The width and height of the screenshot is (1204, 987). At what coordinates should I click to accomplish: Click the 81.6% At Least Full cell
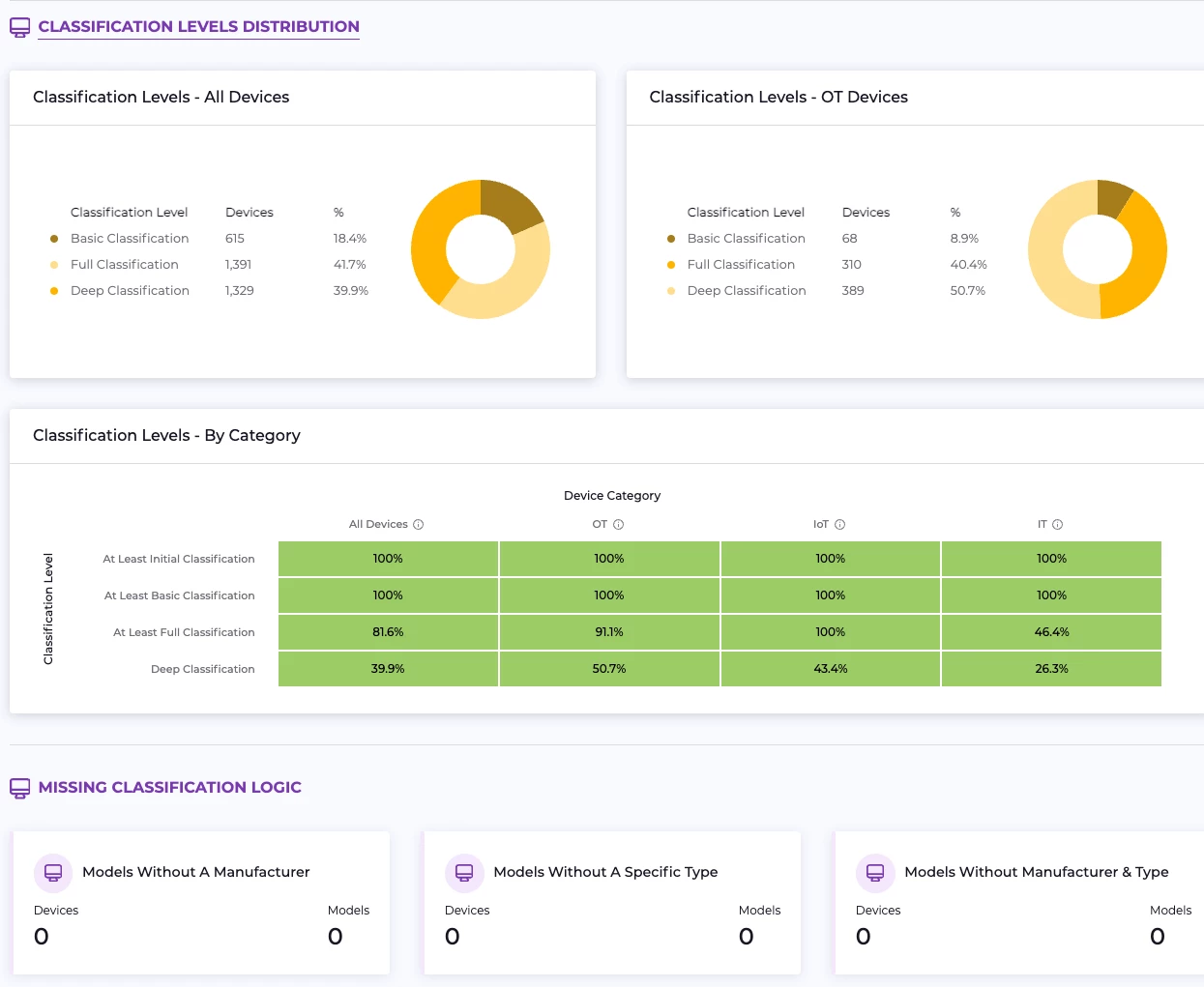click(x=388, y=632)
